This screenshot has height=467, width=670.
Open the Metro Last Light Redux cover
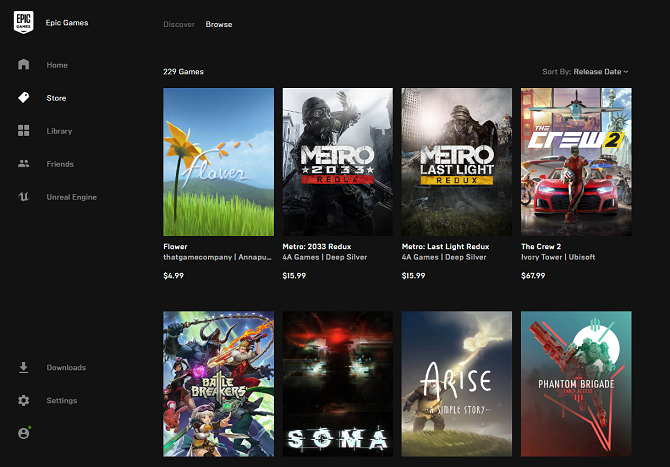pos(456,162)
